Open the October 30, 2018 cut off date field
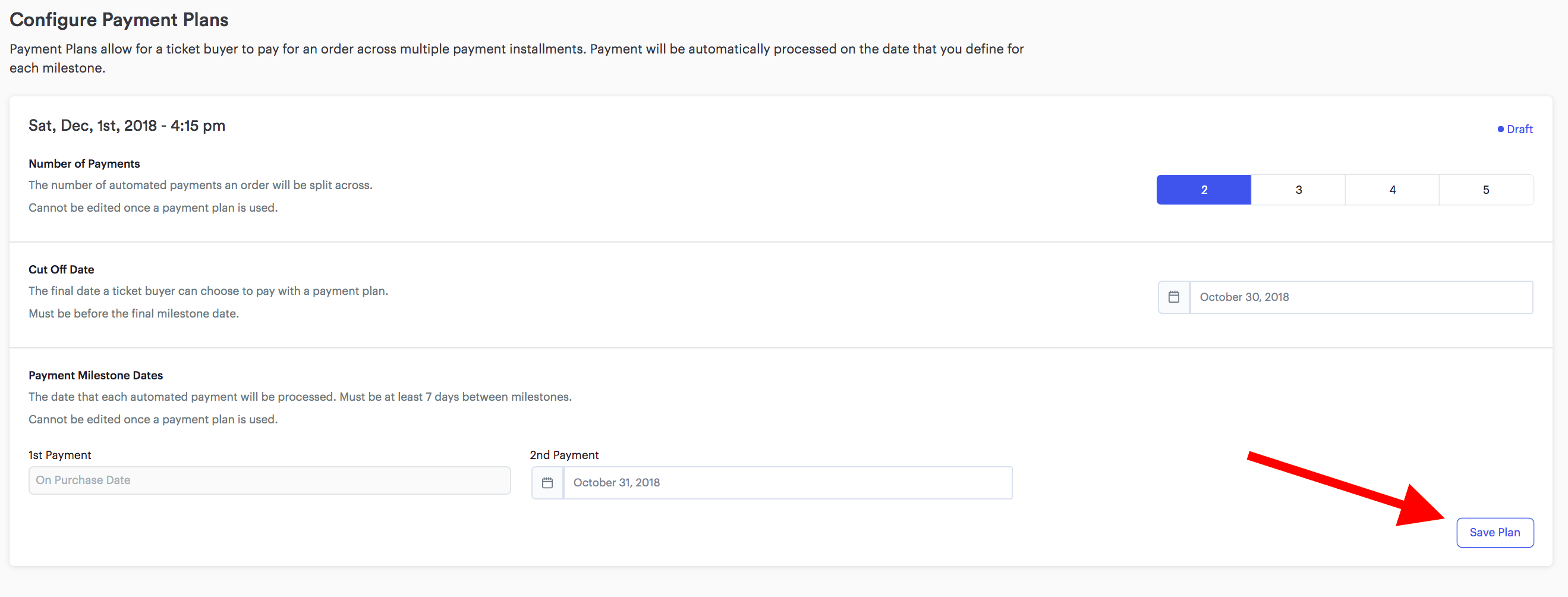This screenshot has height=597, width=1568. 1361,297
